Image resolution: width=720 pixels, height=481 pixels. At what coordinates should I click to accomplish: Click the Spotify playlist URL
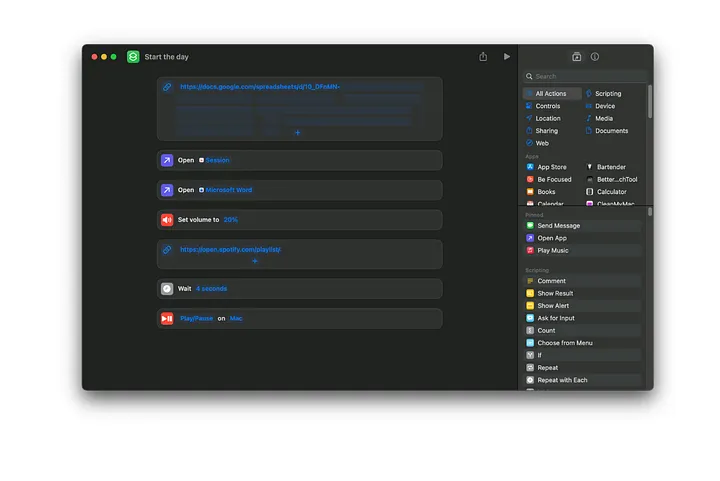click(231, 249)
